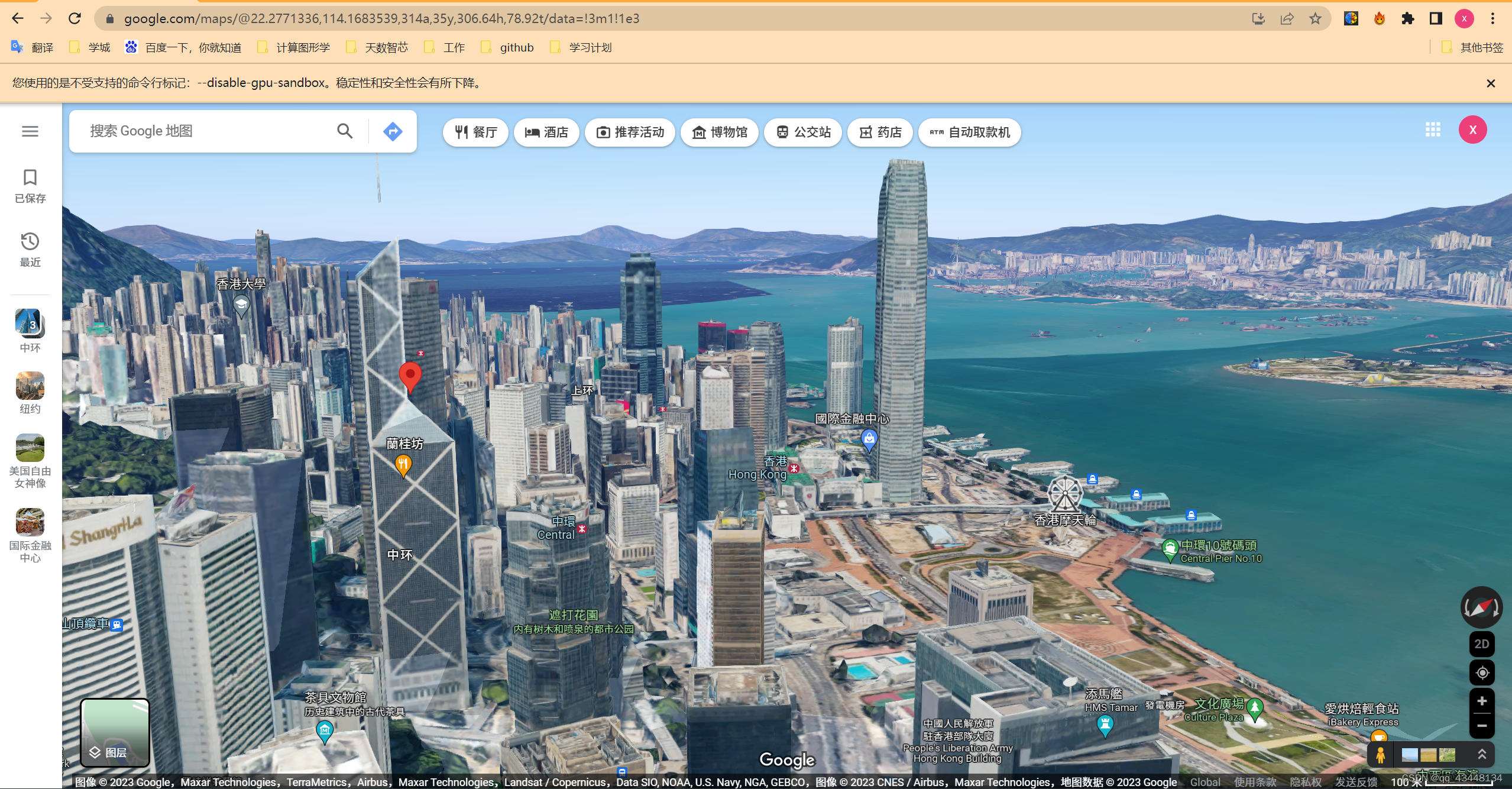Click the search magnifier icon
Viewport: 1512px width, 789px height.
coord(345,131)
